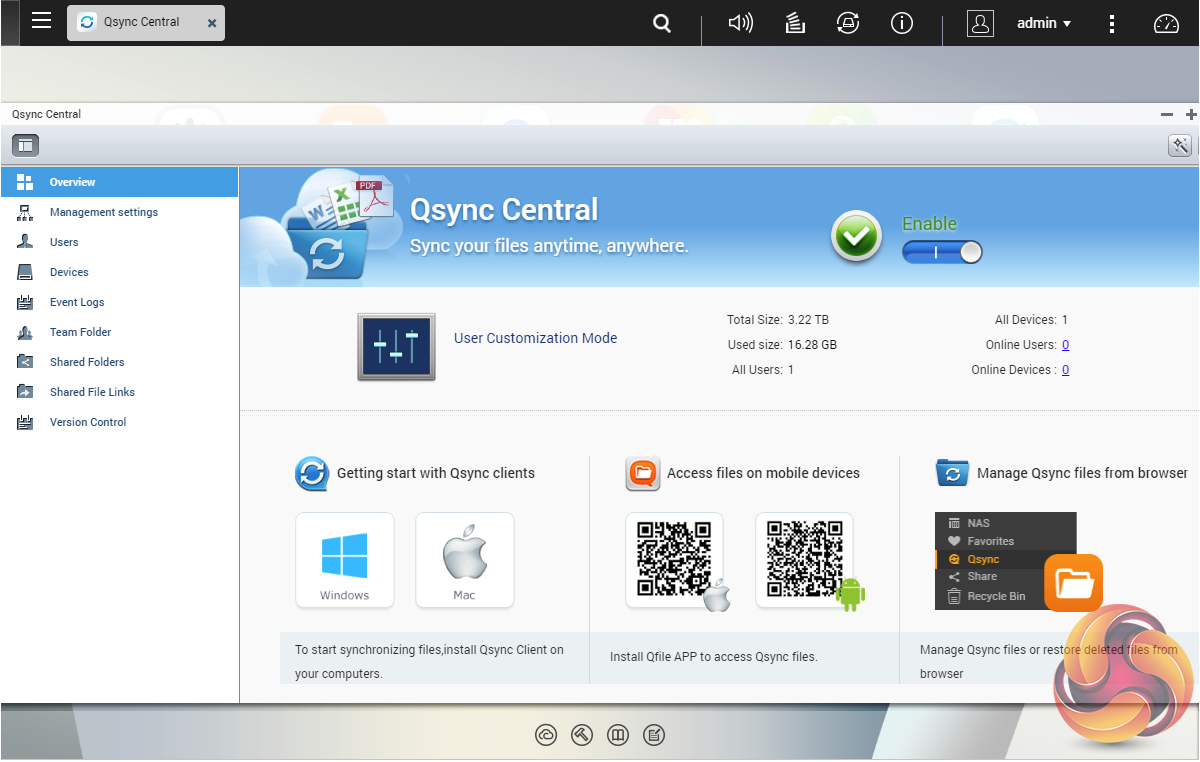Click the Windows Qsync client download icon

[x=345, y=560]
